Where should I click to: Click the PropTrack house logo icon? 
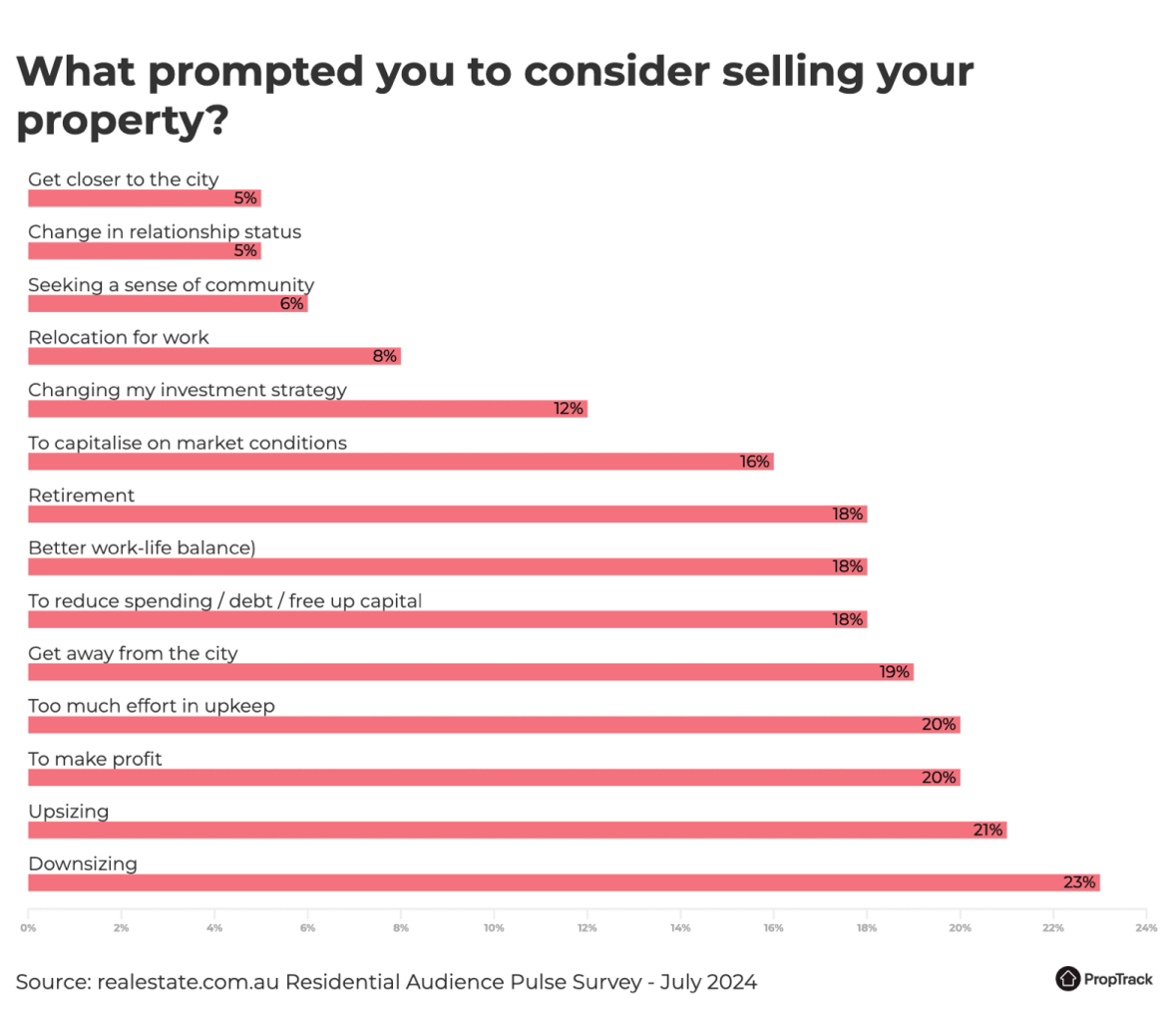click(1067, 978)
